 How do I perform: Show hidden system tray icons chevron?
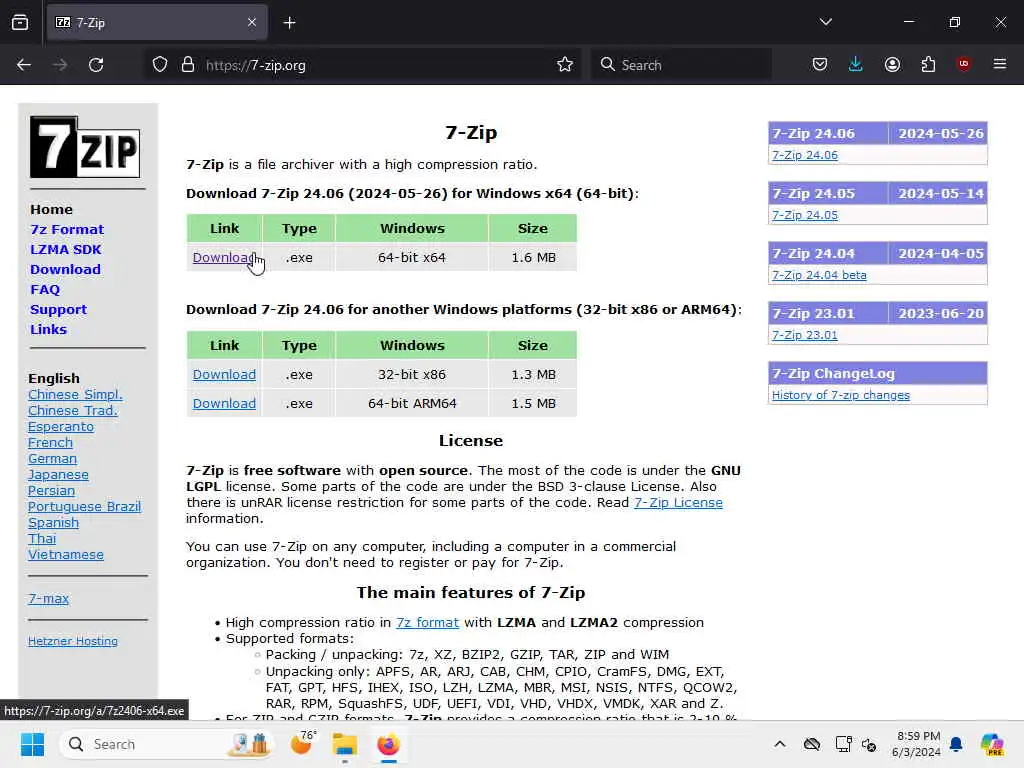click(780, 744)
